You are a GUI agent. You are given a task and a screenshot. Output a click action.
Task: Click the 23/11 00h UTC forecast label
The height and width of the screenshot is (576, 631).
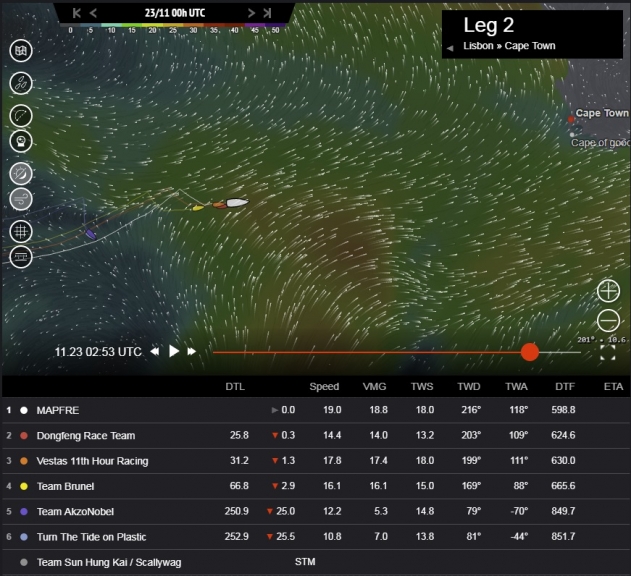175,13
